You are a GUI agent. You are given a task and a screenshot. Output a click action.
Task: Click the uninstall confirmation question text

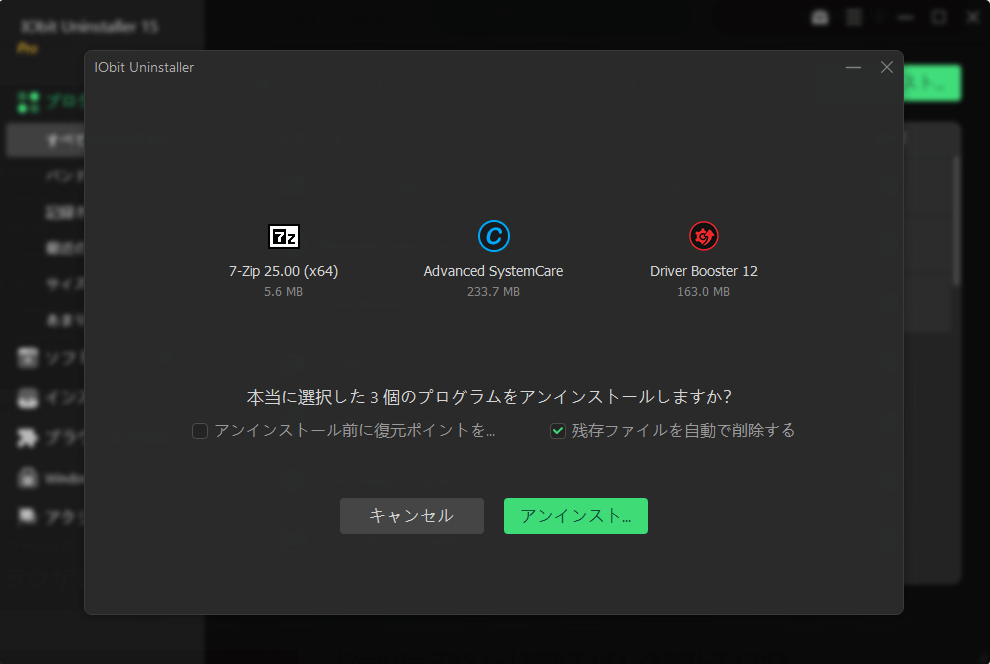pyautogui.click(x=489, y=397)
